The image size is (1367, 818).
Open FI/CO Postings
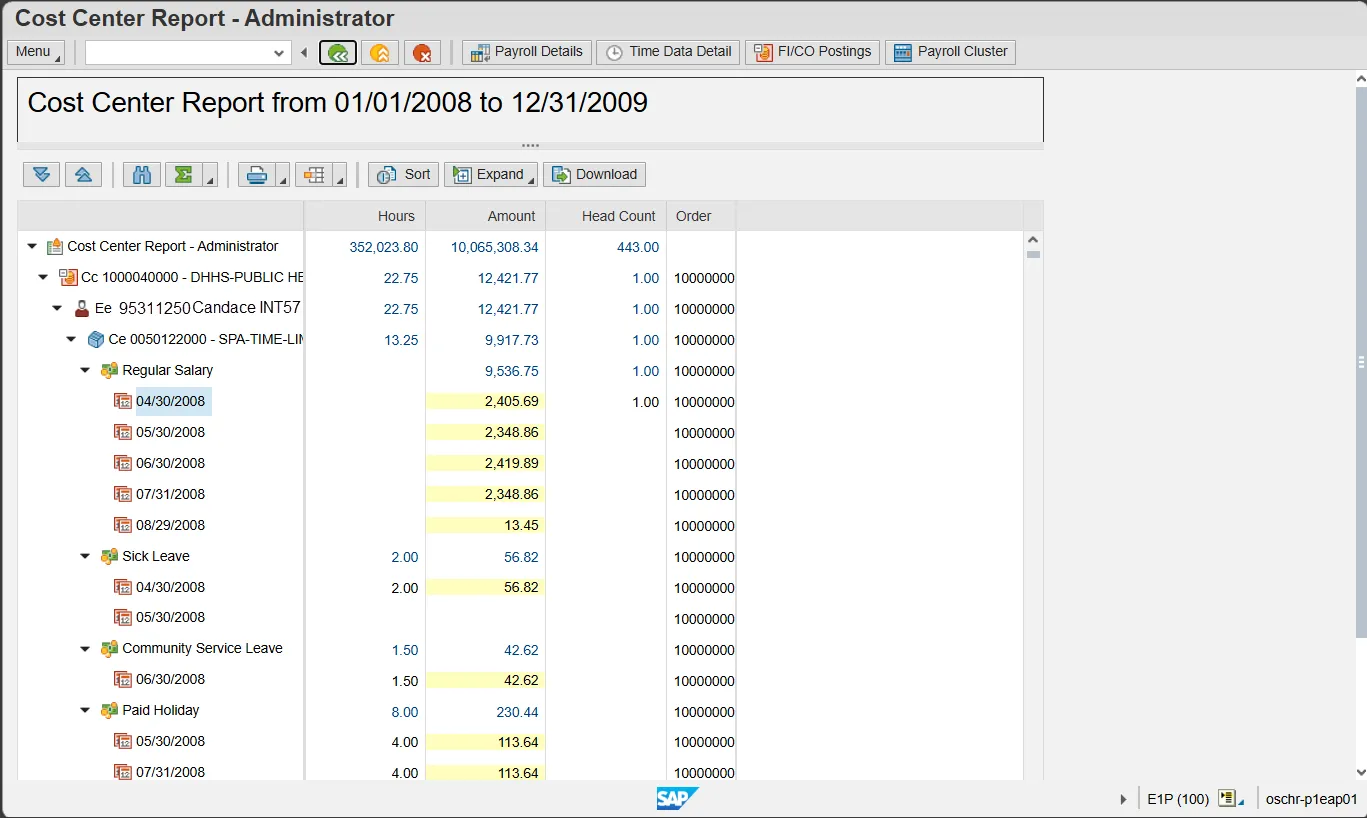point(812,52)
